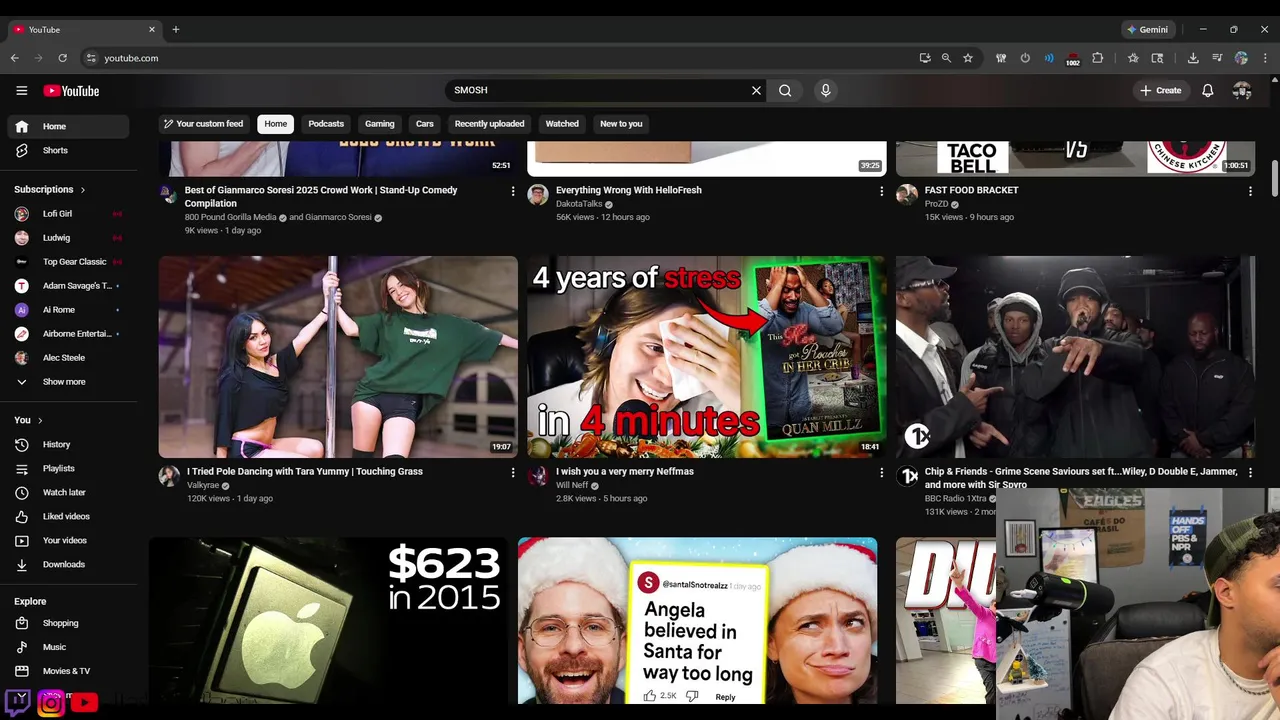Clear the SMOSH search text with X
The image size is (1280, 720).
[x=756, y=90]
